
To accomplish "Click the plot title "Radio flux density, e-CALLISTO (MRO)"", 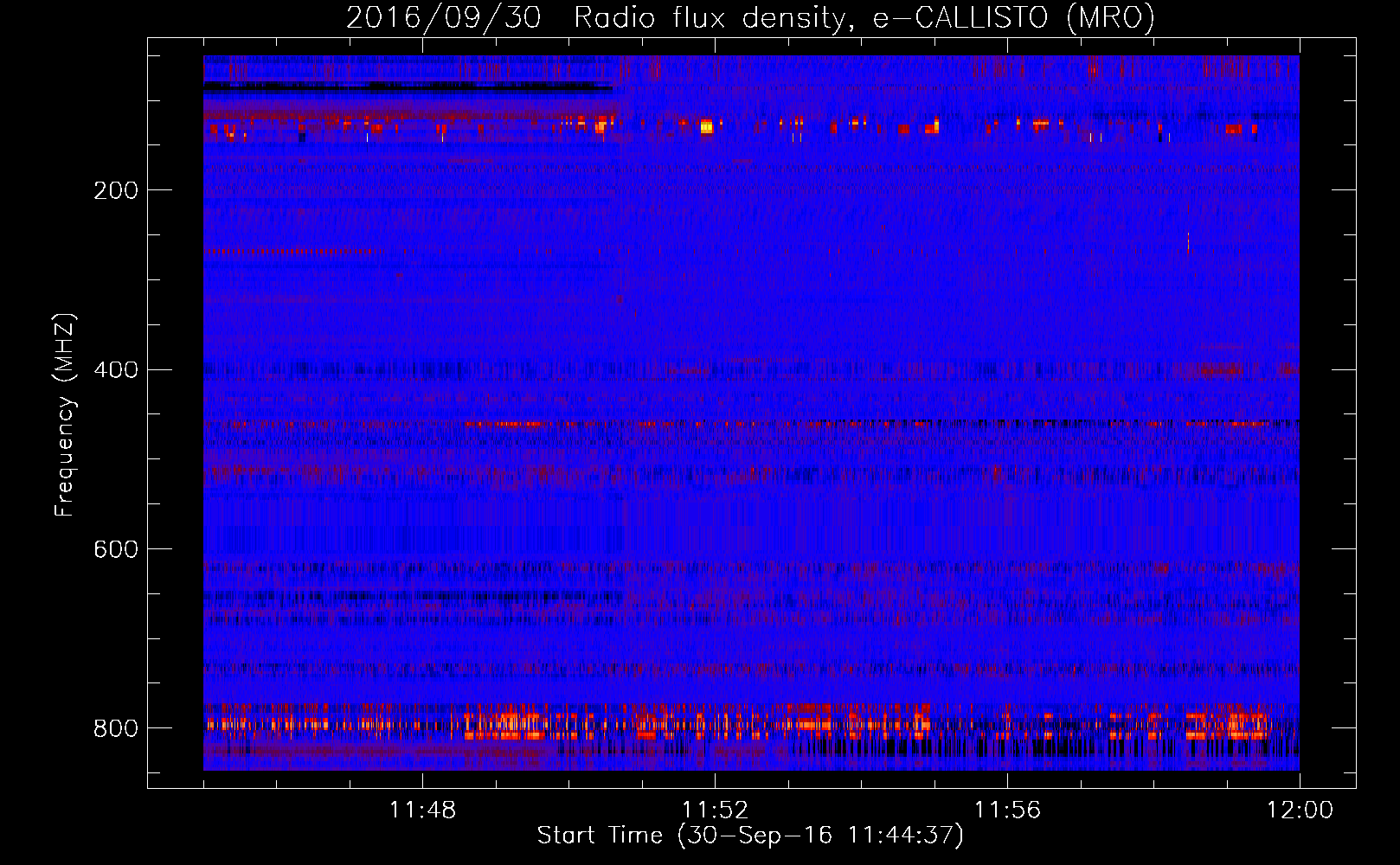I will 864,18.
